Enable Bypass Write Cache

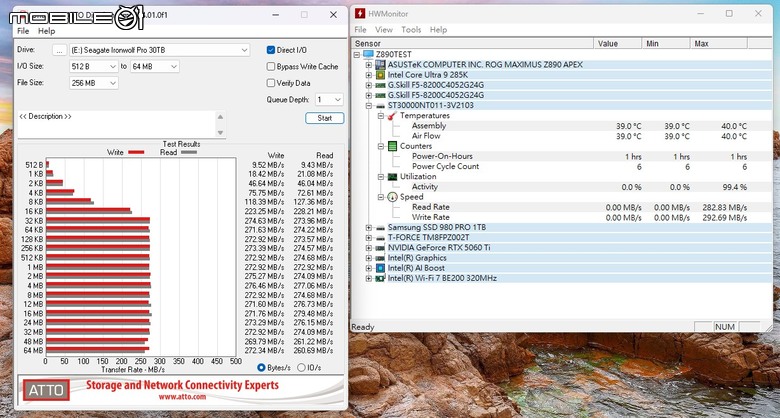pos(271,66)
